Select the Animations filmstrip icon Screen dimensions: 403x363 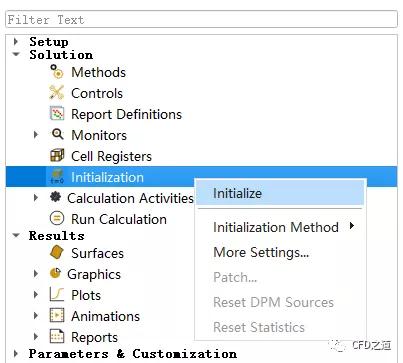(x=57, y=315)
